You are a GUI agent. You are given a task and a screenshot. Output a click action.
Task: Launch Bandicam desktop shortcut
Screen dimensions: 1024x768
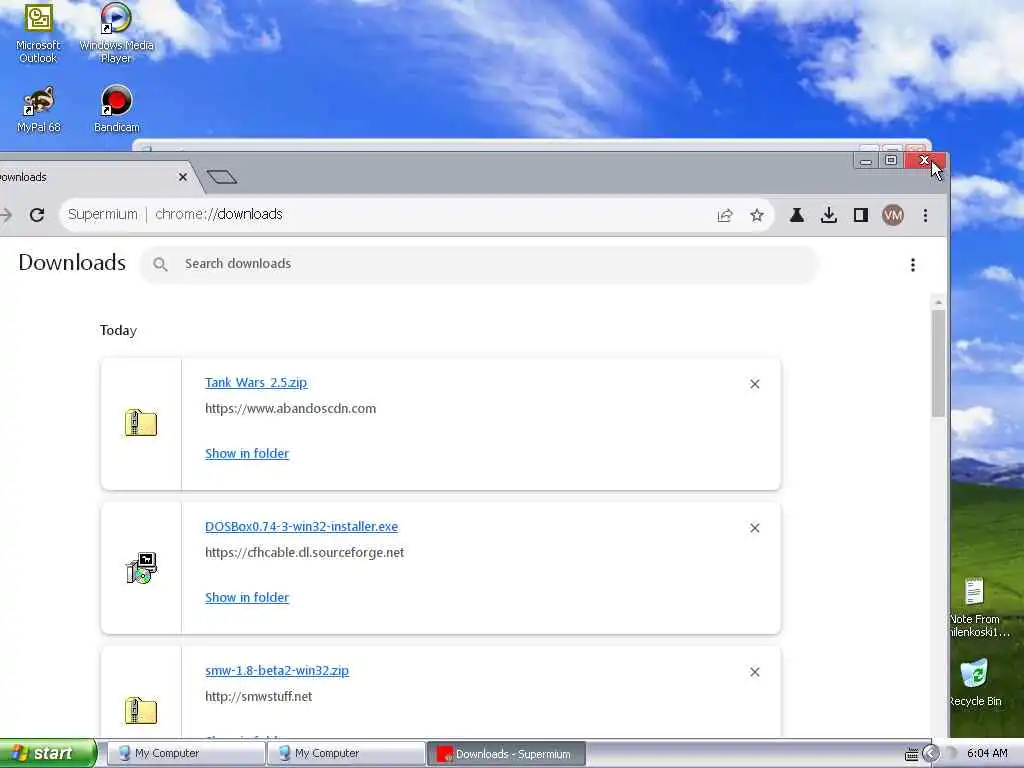click(116, 110)
